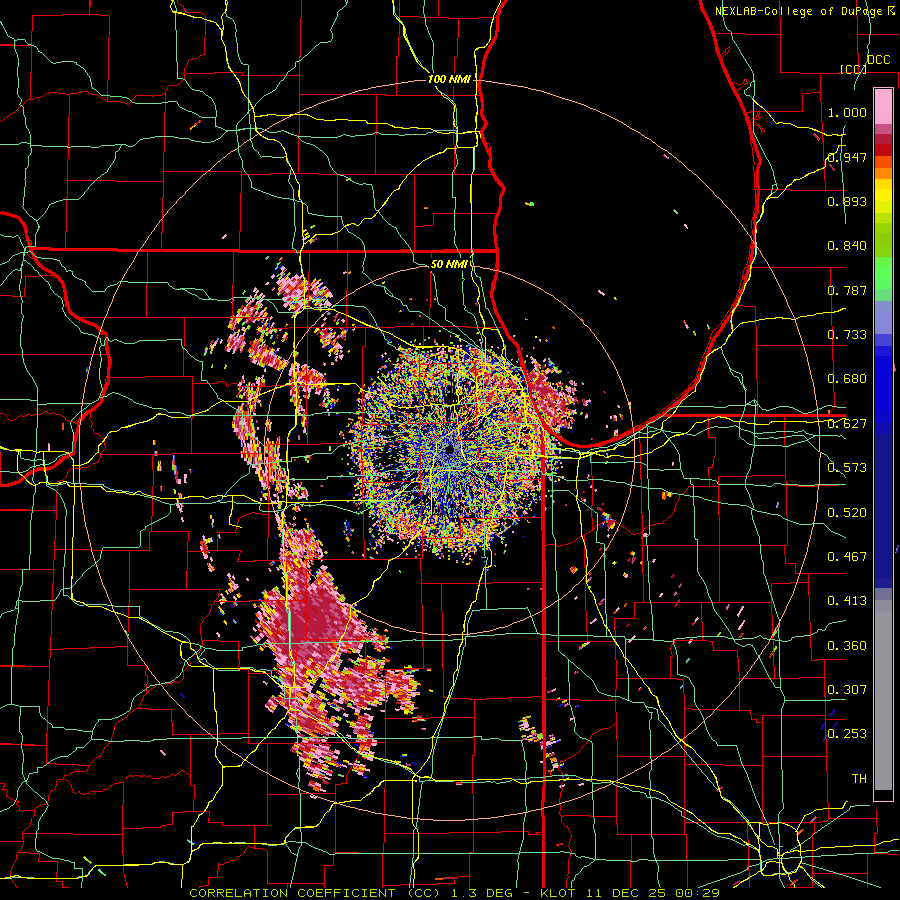
Task: Click the 100 NMI range ring label
Action: coord(449,79)
